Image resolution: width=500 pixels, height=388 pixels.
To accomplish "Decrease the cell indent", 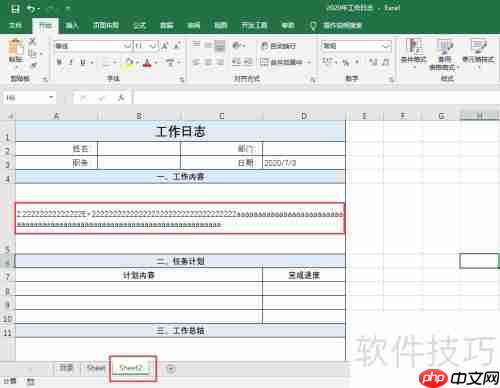I will click(236, 62).
